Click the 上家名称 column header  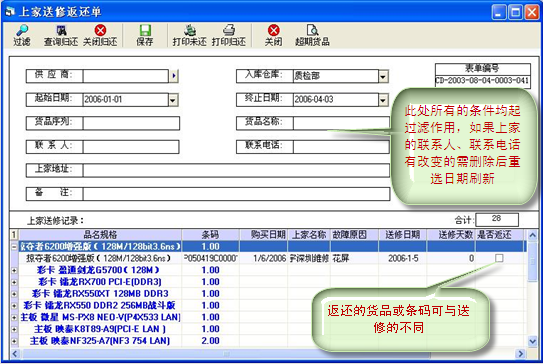pyautogui.click(x=309, y=234)
